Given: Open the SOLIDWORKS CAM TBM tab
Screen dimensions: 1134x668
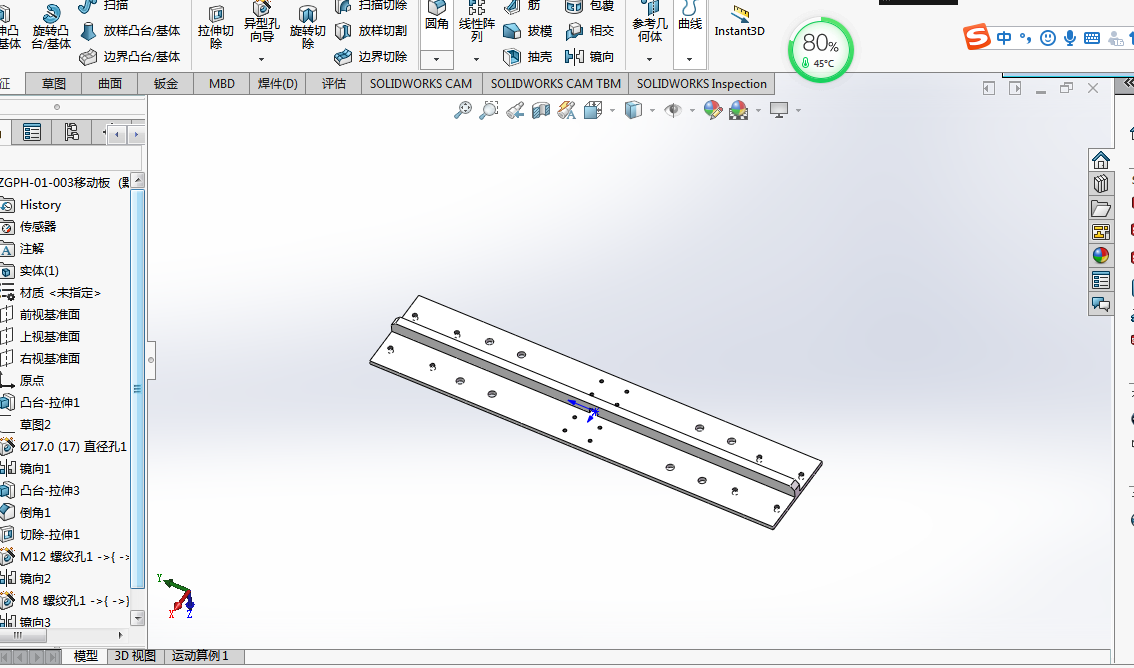Looking at the screenshot, I should click(x=555, y=84).
